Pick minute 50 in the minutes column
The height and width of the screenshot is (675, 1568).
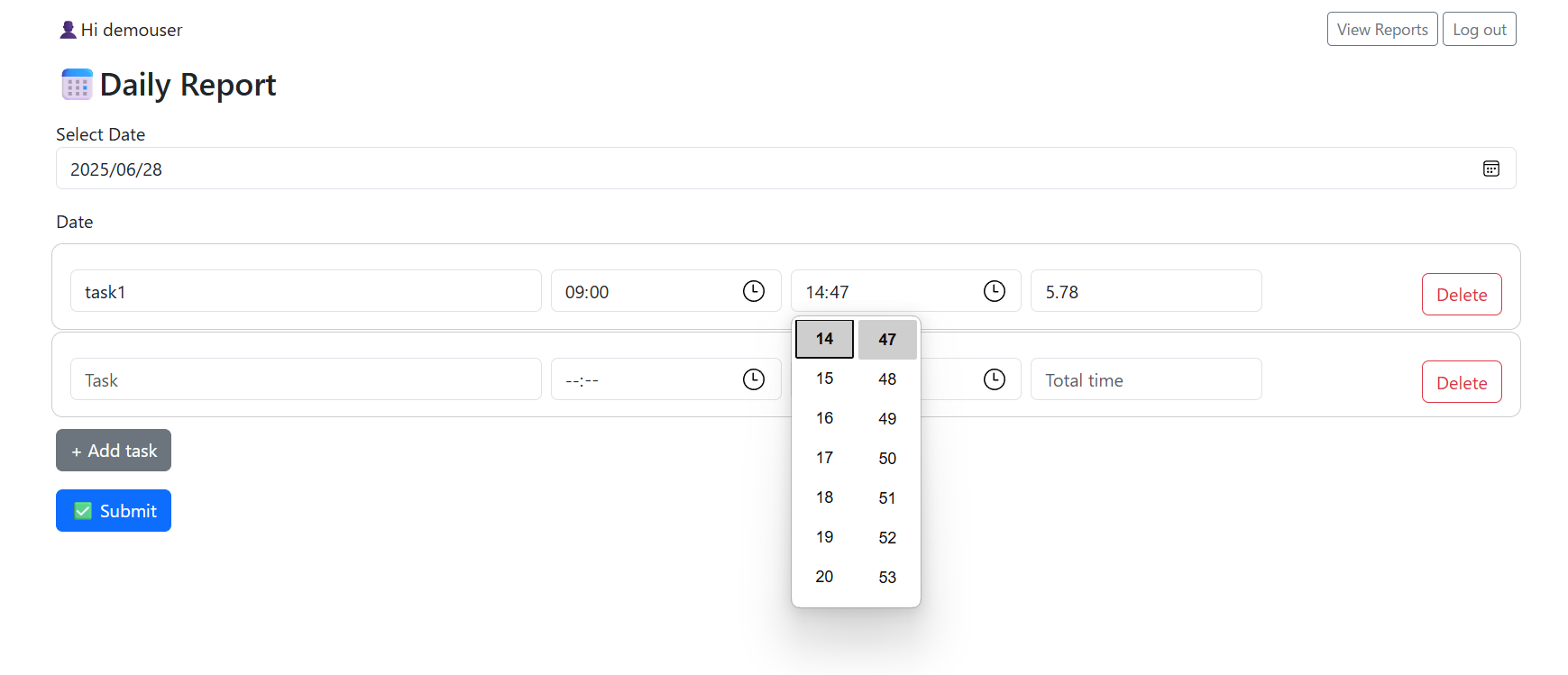coord(887,458)
